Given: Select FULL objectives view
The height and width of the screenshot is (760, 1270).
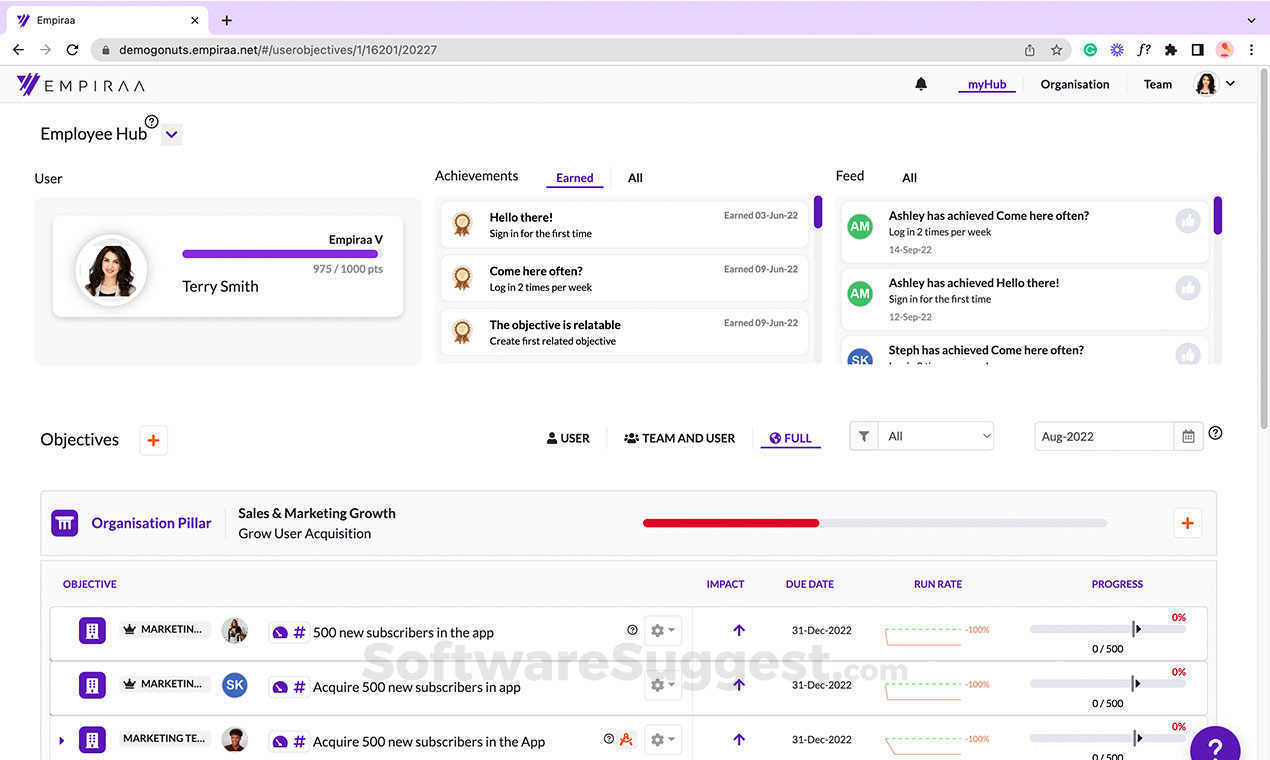Looking at the screenshot, I should [790, 438].
